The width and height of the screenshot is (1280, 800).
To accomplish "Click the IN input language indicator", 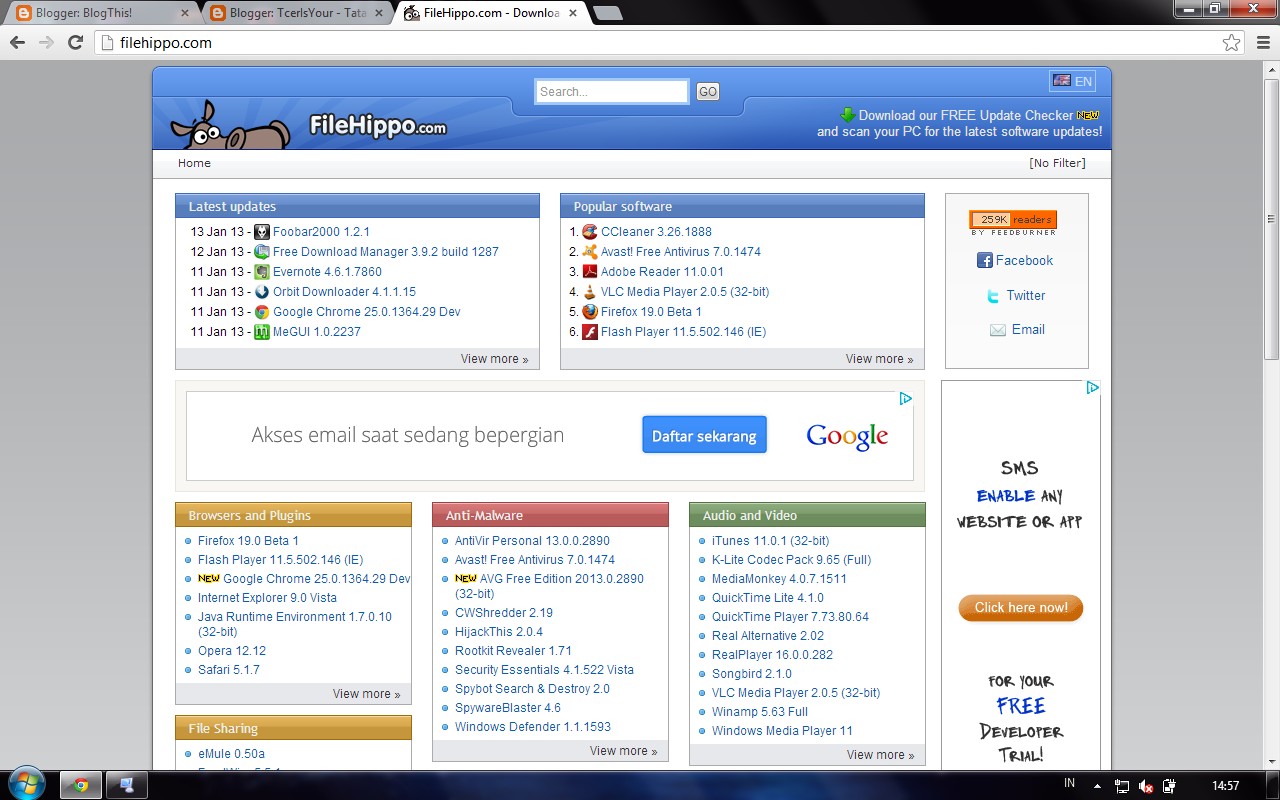I will click(x=1069, y=784).
